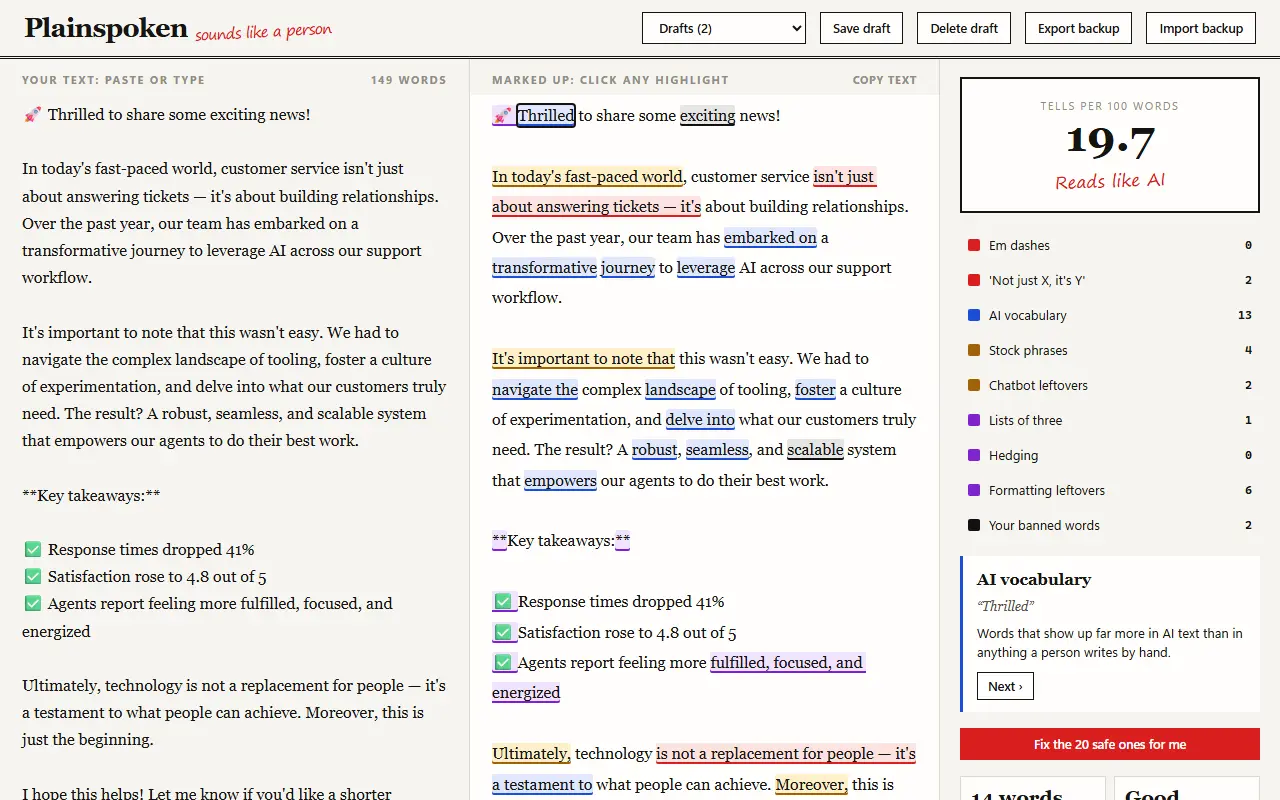Screen dimensions: 1280x800
Task: Click highlighted 'navigate the' in the marked-up pane
Action: tap(535, 390)
